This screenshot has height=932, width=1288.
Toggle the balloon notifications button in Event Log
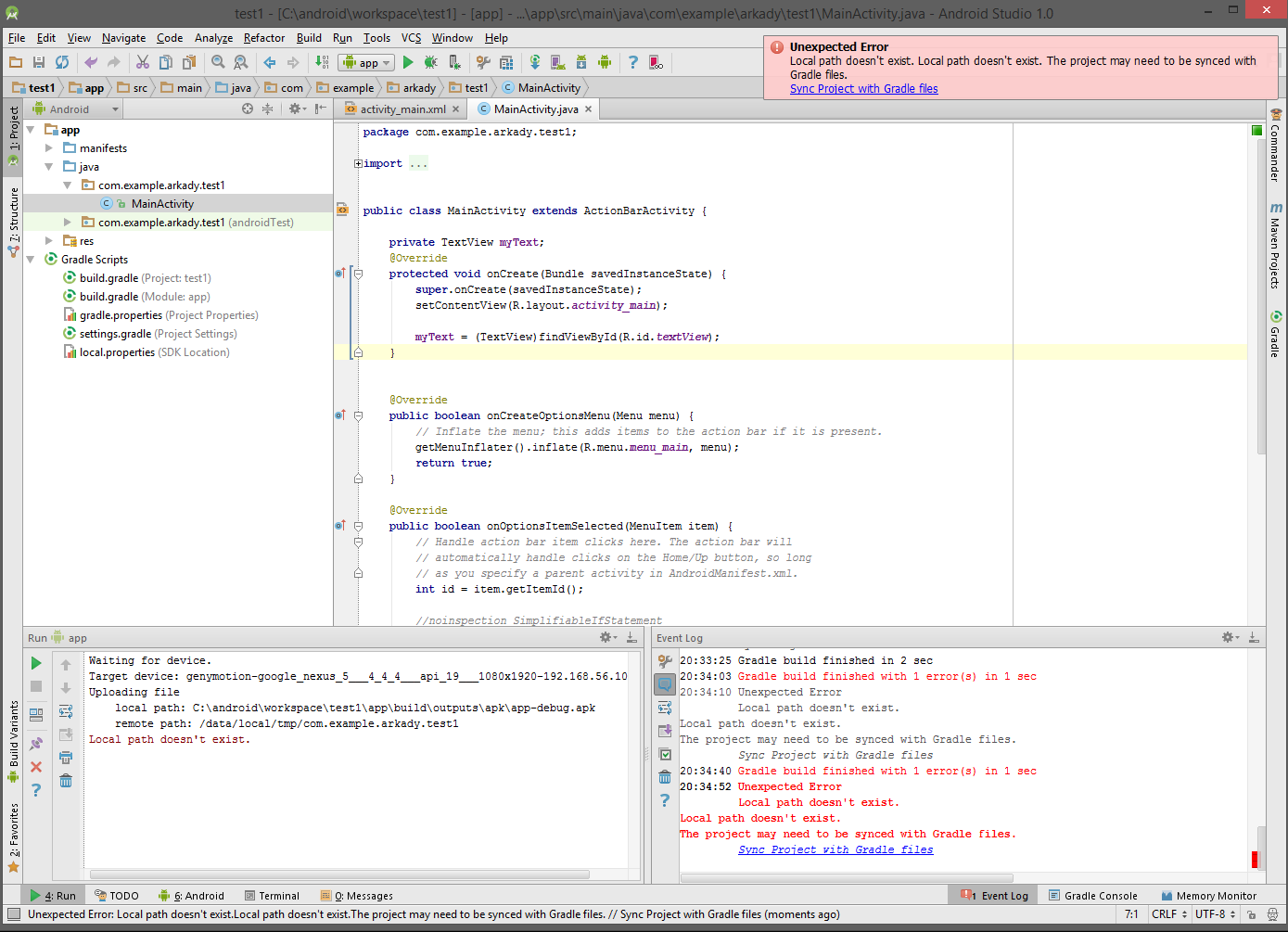(665, 684)
